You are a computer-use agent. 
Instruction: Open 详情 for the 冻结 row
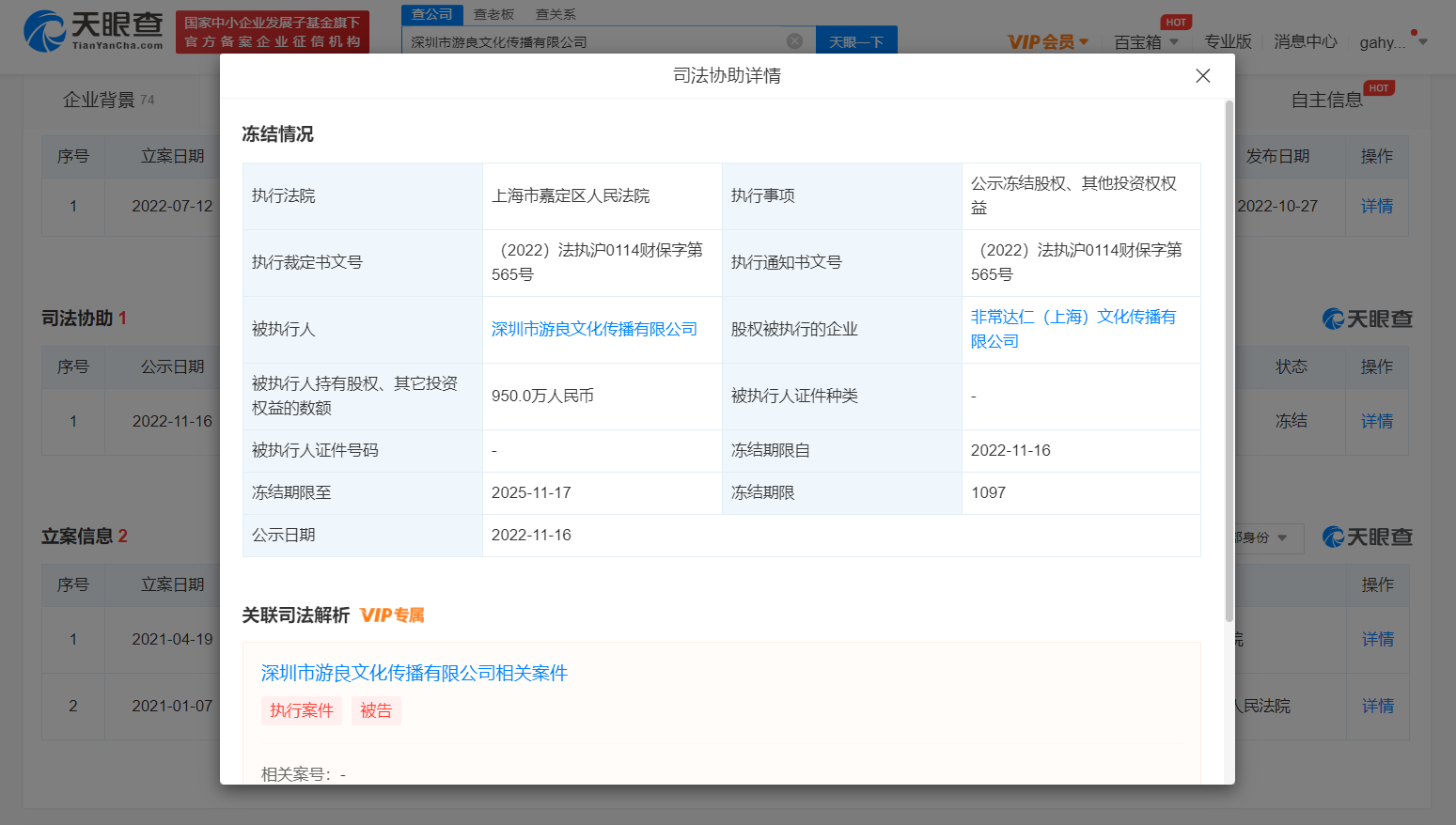(1377, 421)
